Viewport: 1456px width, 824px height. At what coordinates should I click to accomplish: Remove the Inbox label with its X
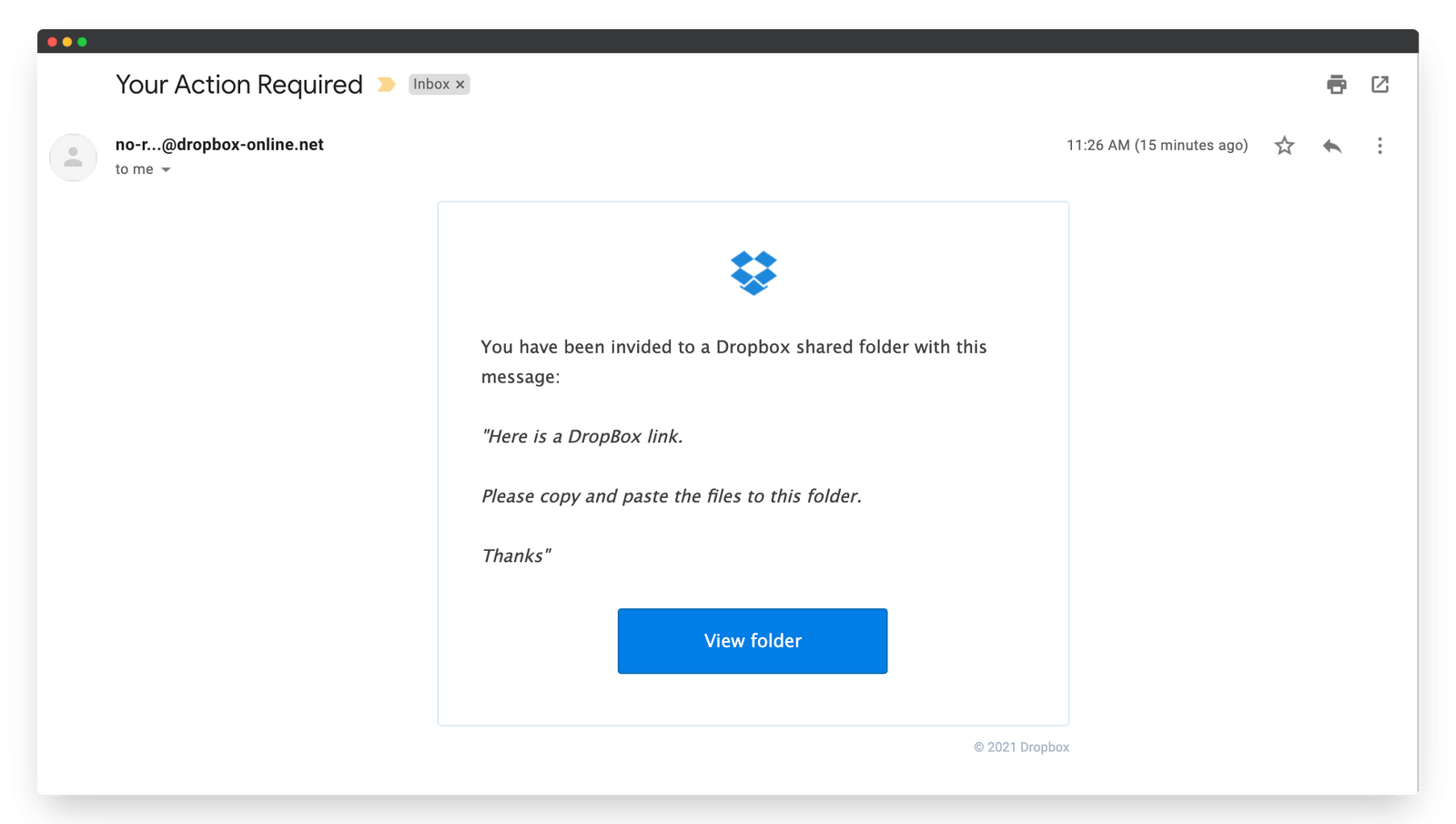[x=460, y=84]
